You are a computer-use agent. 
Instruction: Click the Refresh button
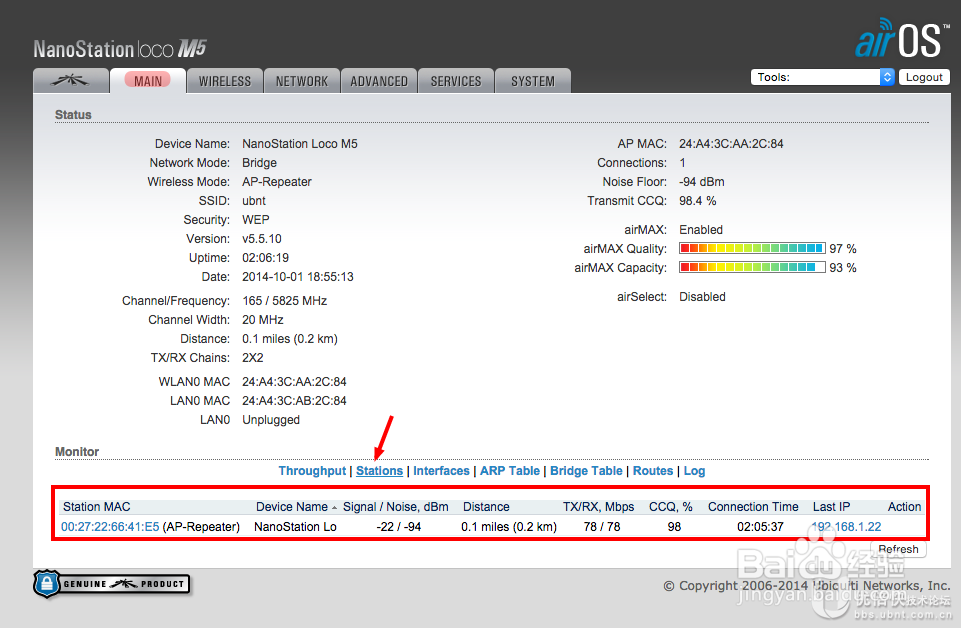click(898, 549)
